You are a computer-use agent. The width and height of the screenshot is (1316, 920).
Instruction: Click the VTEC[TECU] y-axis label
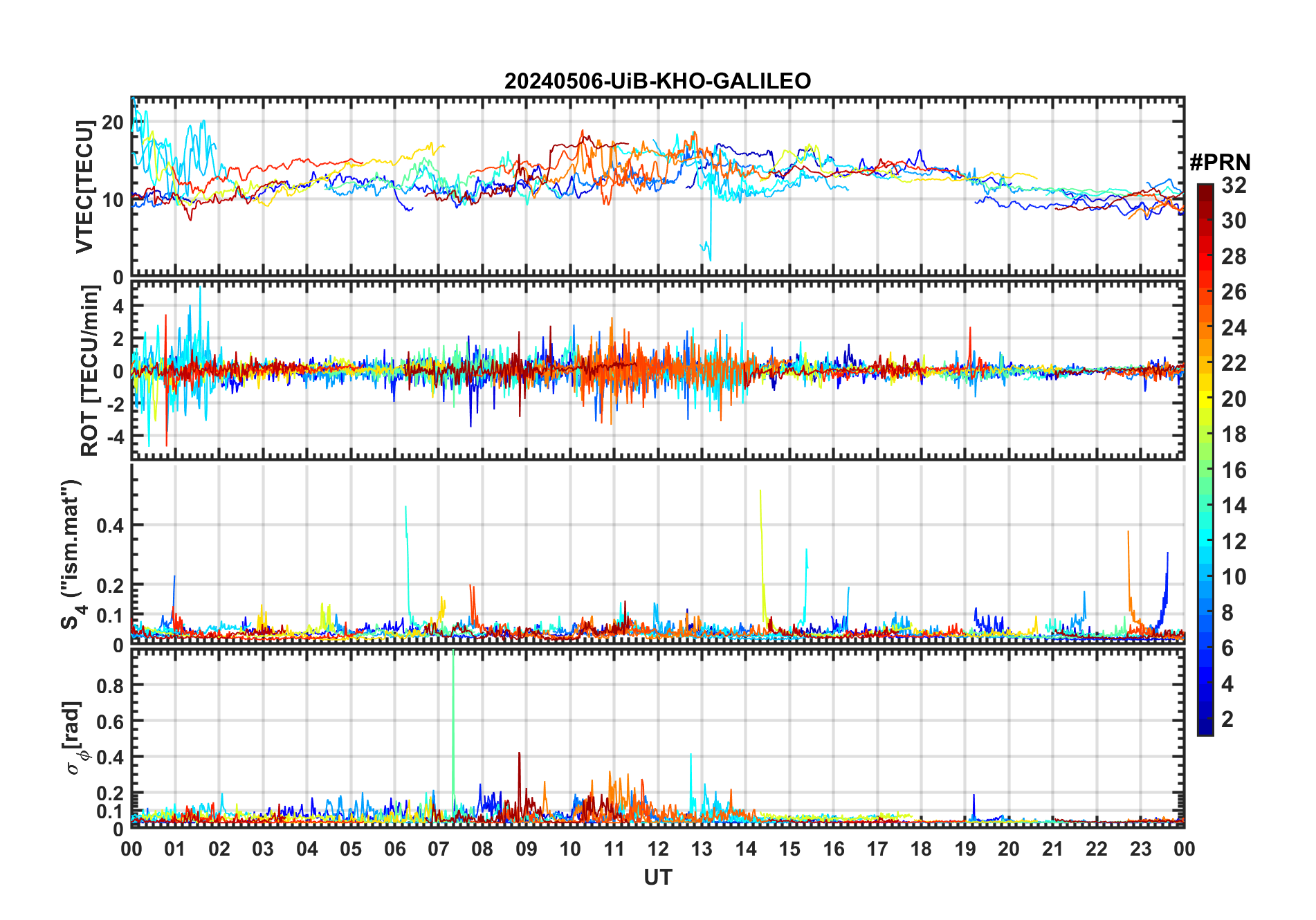point(84,187)
